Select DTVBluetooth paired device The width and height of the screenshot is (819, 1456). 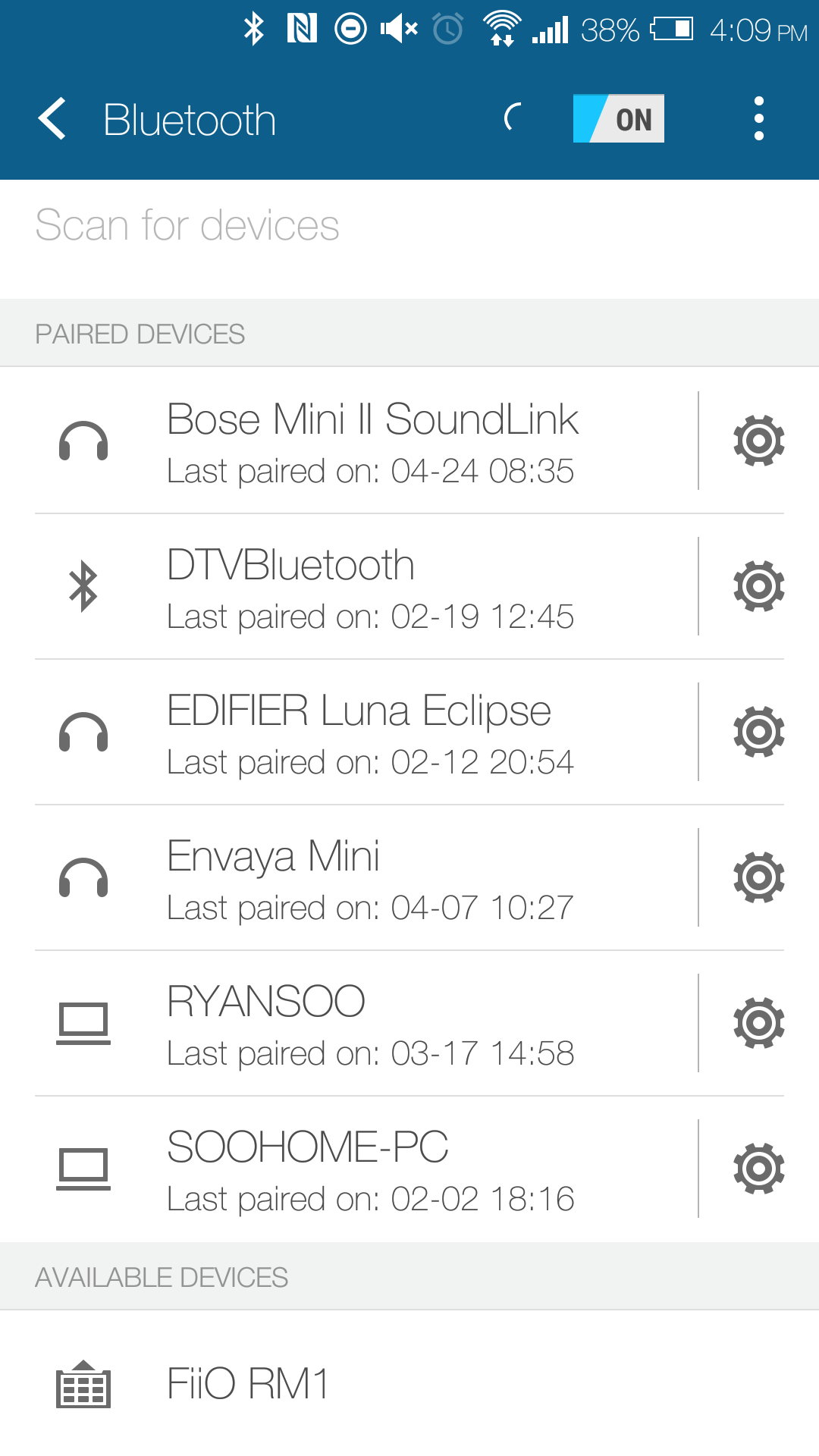372,586
